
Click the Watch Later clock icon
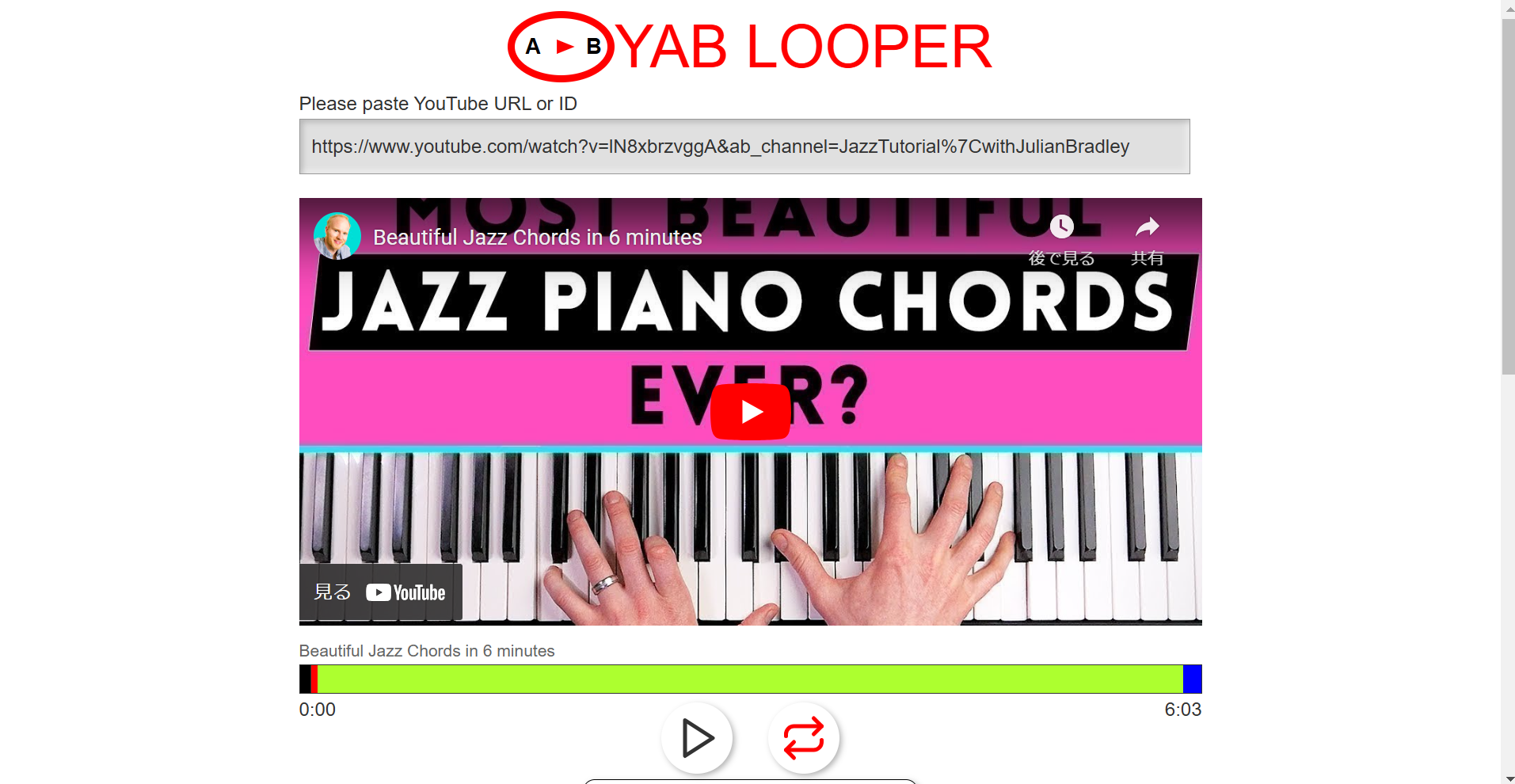[1061, 227]
